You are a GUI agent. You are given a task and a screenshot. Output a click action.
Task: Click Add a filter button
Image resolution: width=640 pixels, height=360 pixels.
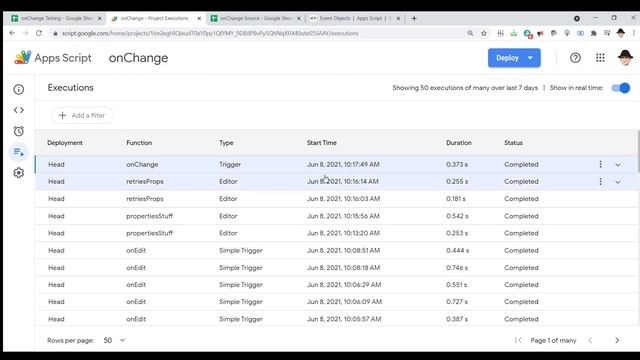point(82,116)
